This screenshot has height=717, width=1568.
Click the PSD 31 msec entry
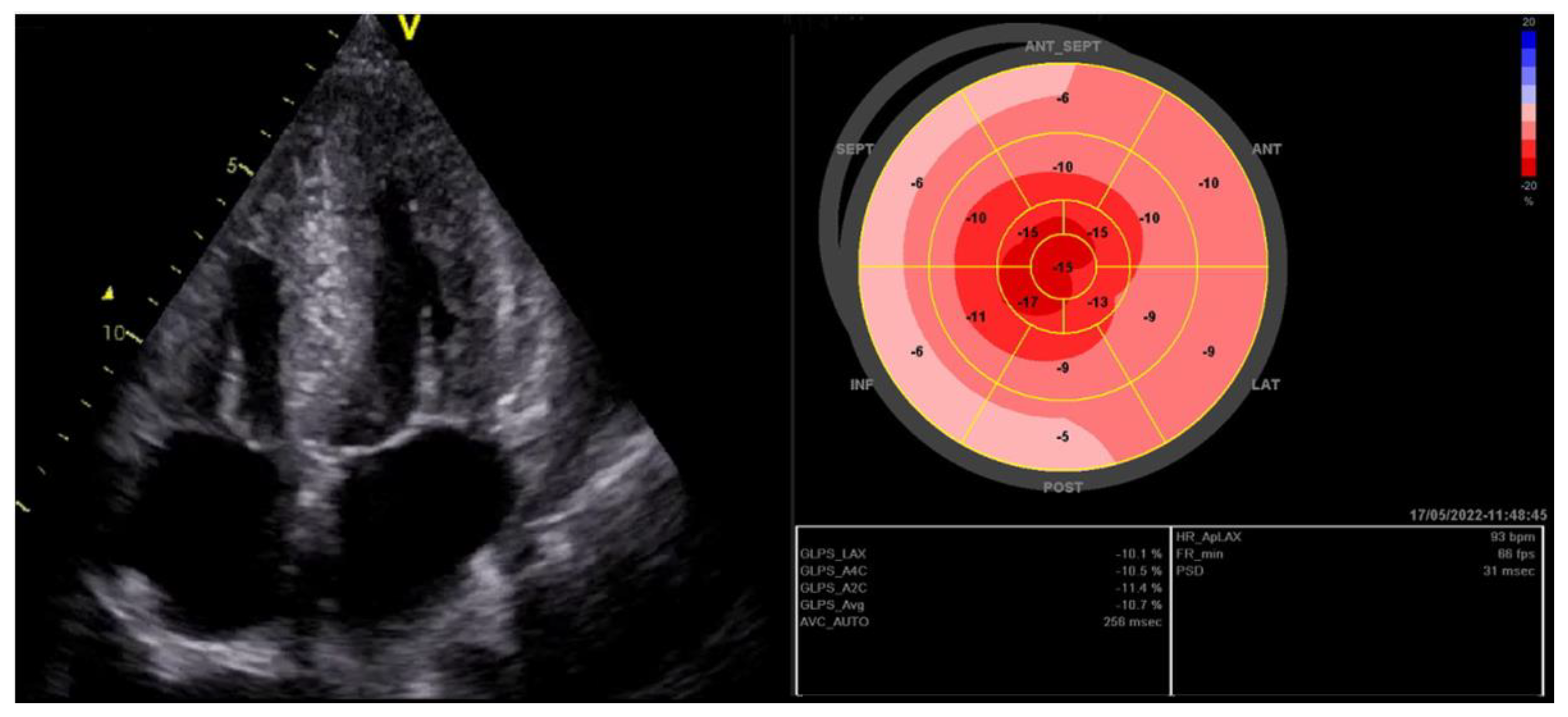coord(1508,571)
